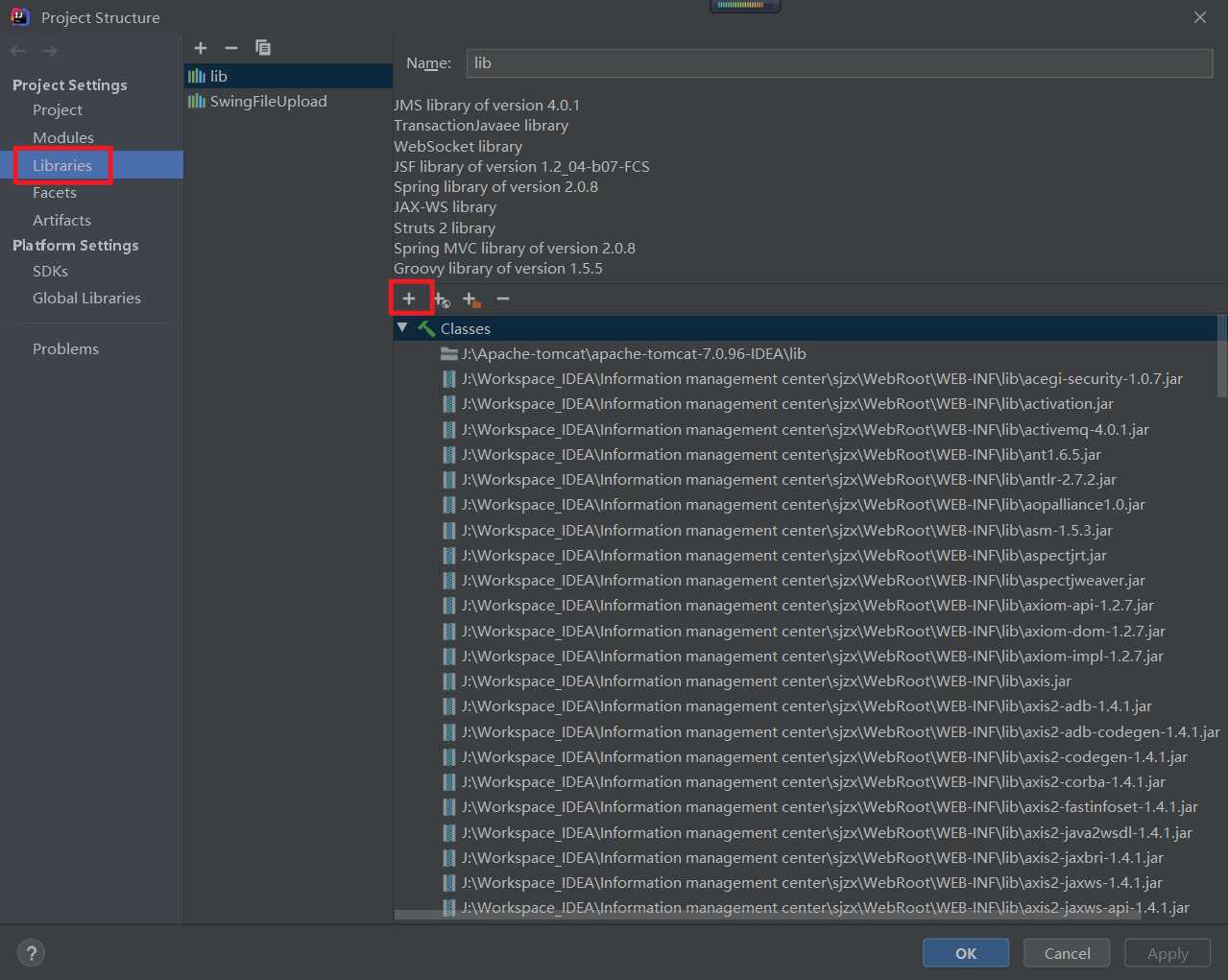This screenshot has width=1228, height=980.
Task: Click the Apply button
Action: [1168, 953]
